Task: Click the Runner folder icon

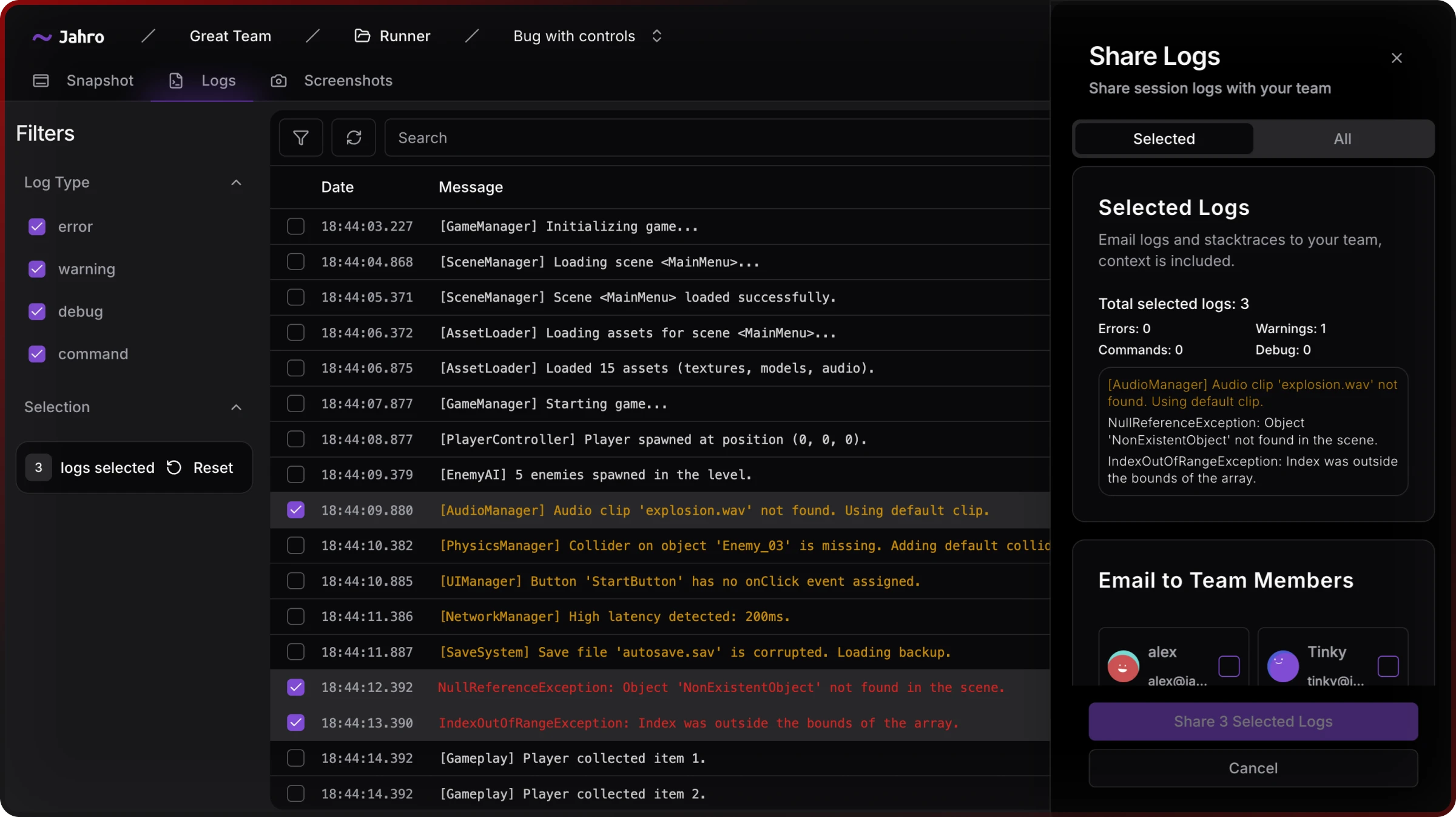Action: coord(362,36)
